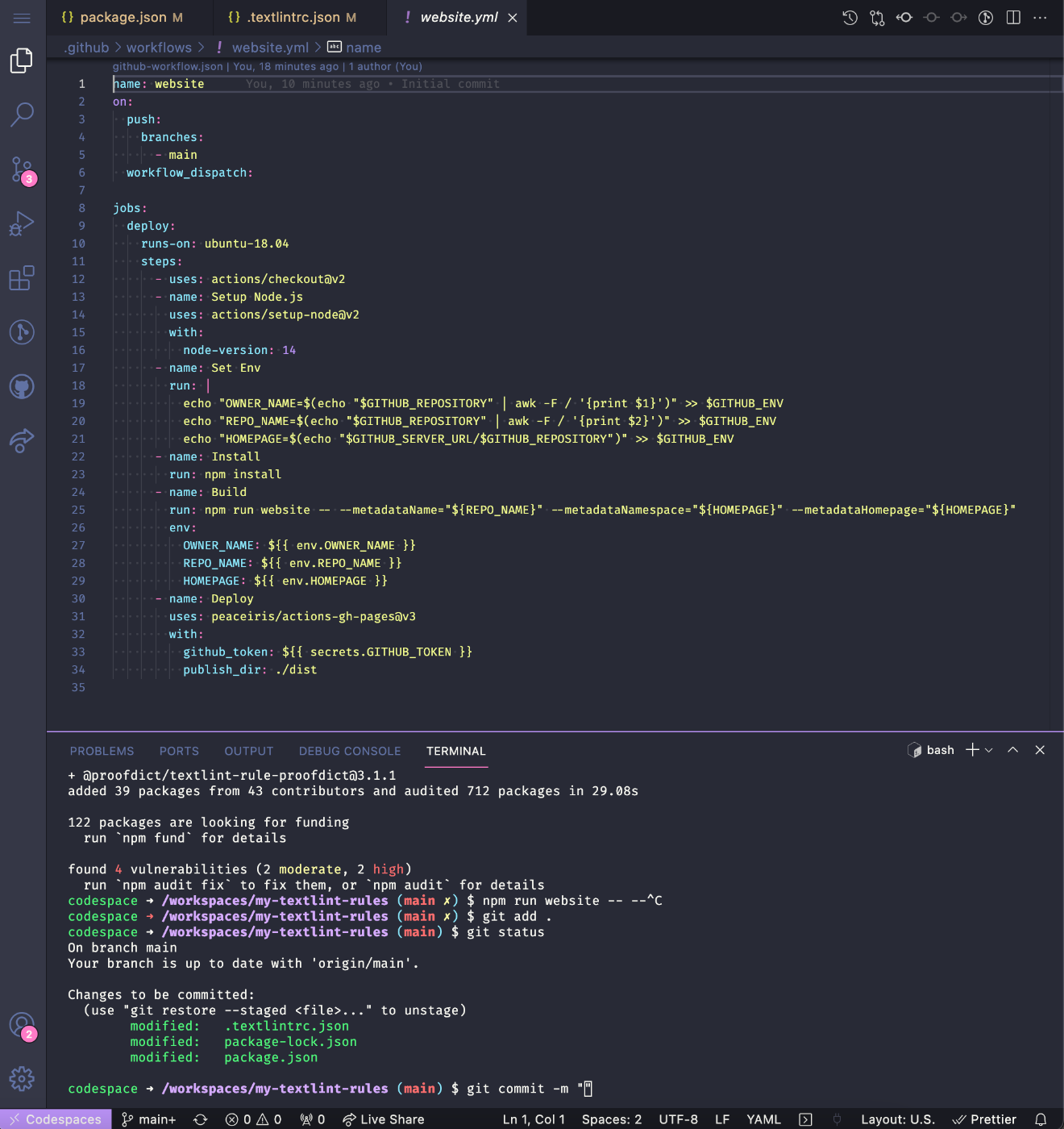Screen dimensions: 1064x1129
Task: Open the PORTS panel tab
Action: 179,751
